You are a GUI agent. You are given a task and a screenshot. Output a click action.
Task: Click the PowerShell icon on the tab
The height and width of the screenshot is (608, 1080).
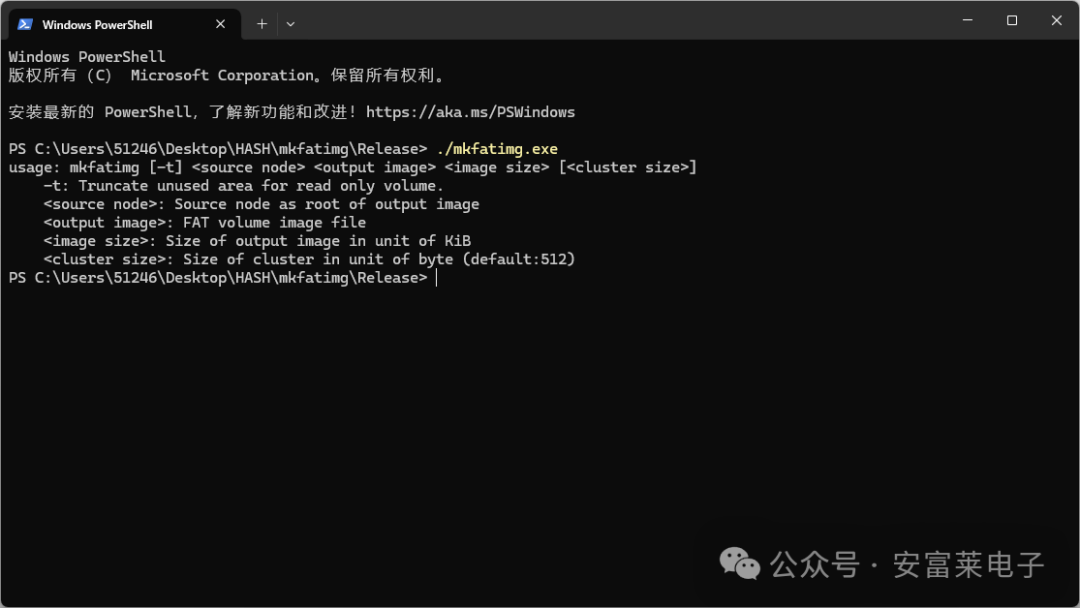click(23, 22)
